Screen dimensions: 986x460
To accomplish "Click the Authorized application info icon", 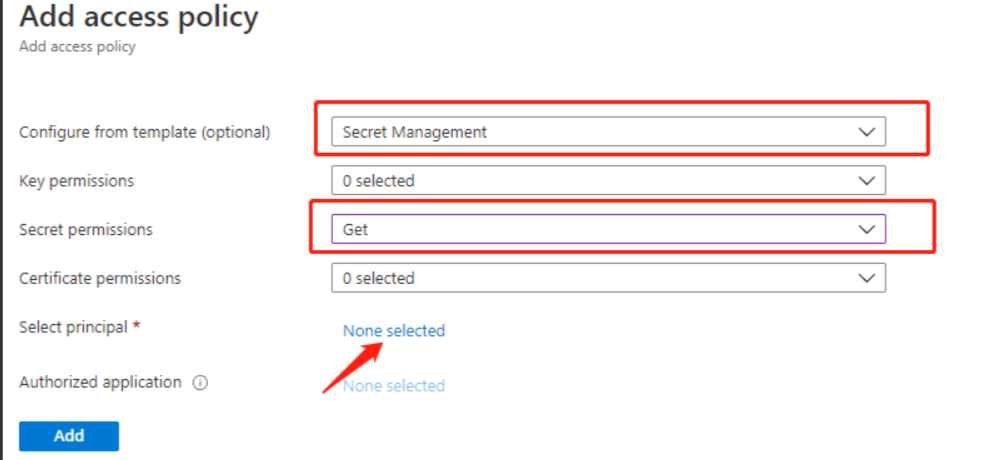I will point(200,382).
